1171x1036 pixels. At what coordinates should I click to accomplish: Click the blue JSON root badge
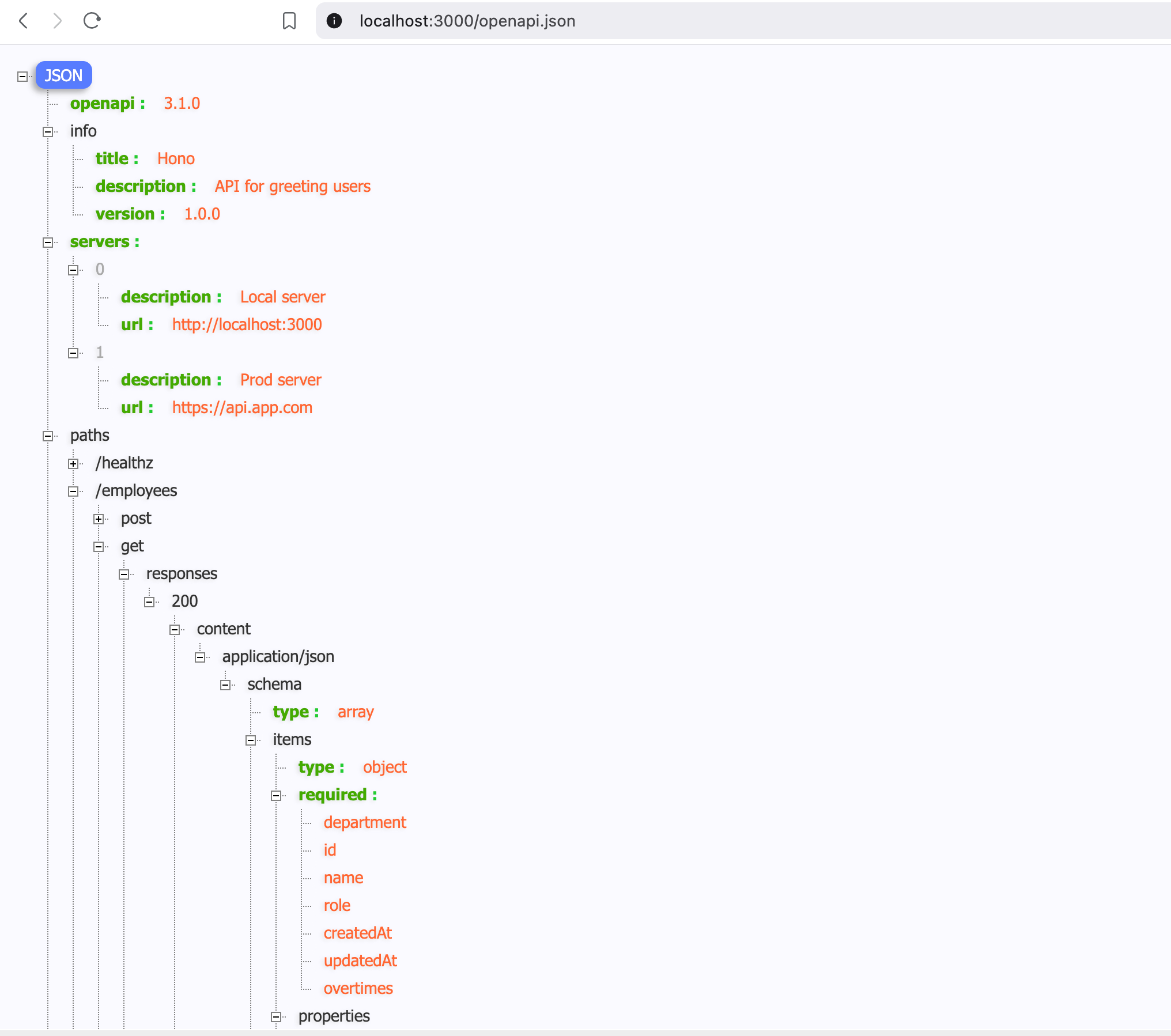click(63, 75)
